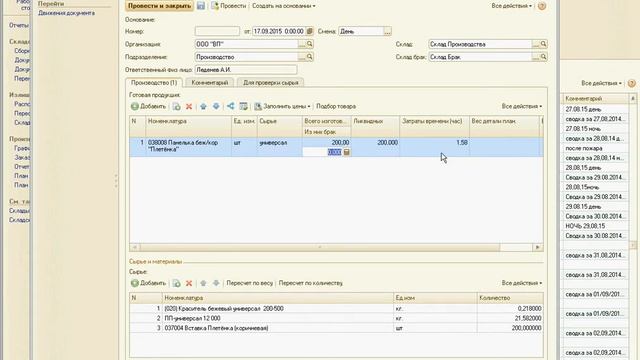
Task: Select the ПП-универсал 12 000 row
Action: (336, 318)
